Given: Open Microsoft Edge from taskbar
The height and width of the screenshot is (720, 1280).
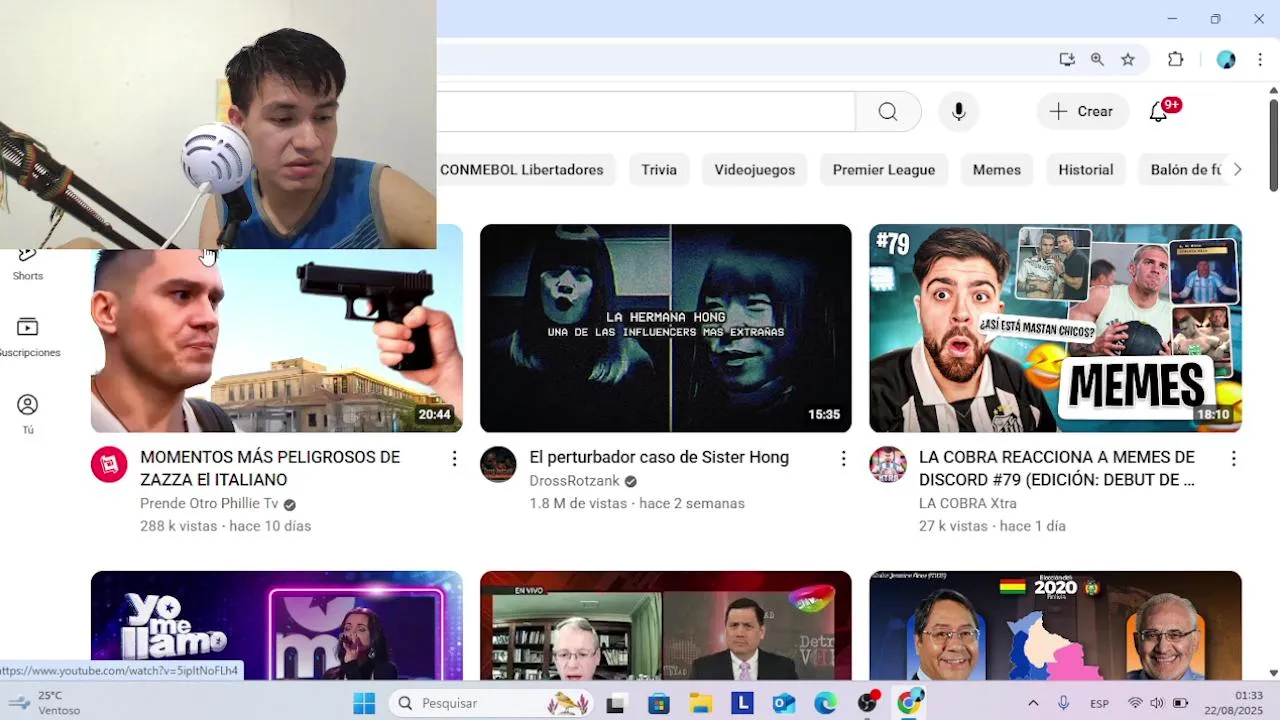Looking at the screenshot, I should click(825, 704).
